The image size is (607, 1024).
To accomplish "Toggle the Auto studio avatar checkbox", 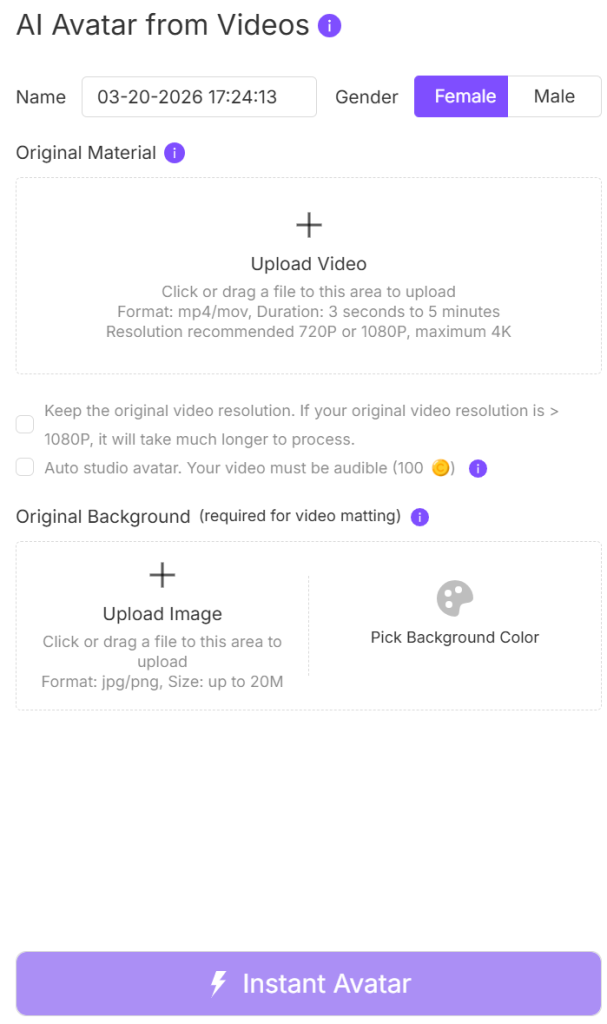I will (25, 467).
